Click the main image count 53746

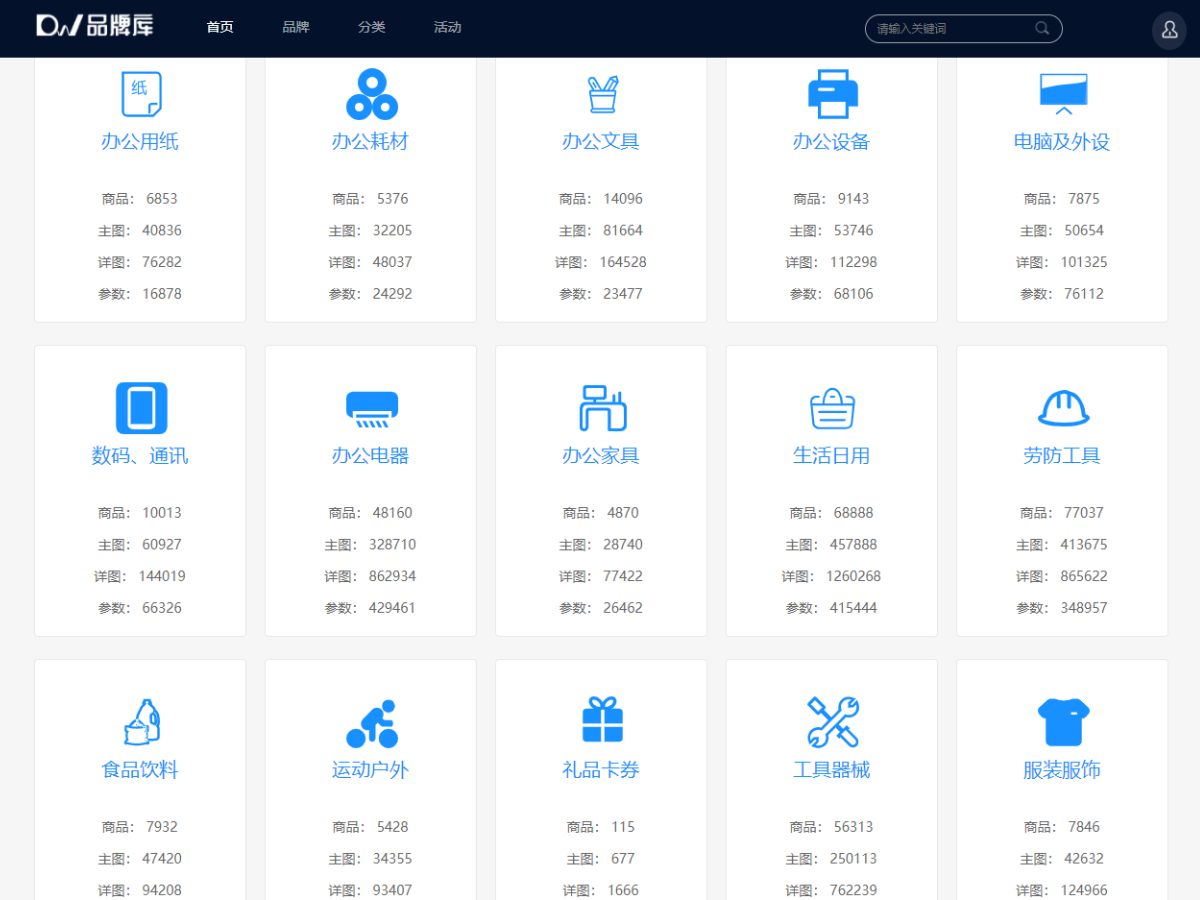point(854,231)
